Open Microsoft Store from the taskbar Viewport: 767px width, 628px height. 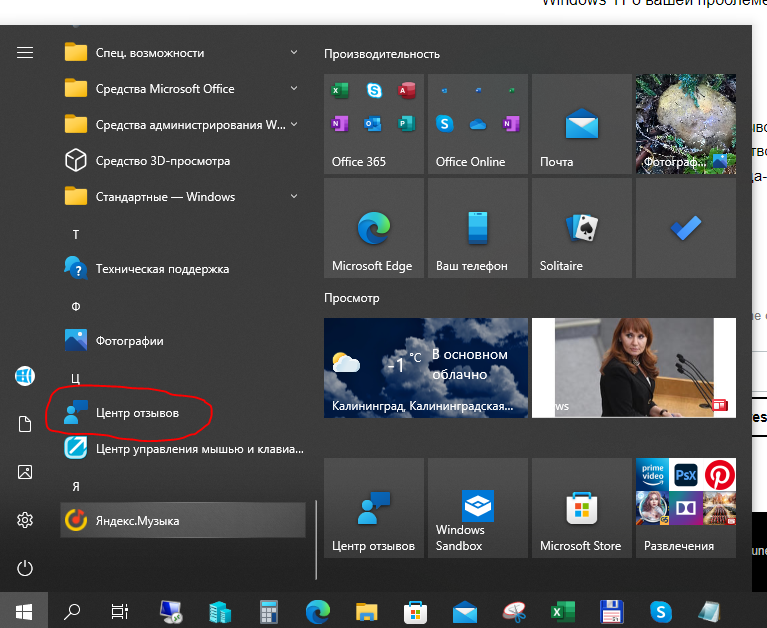(x=415, y=611)
